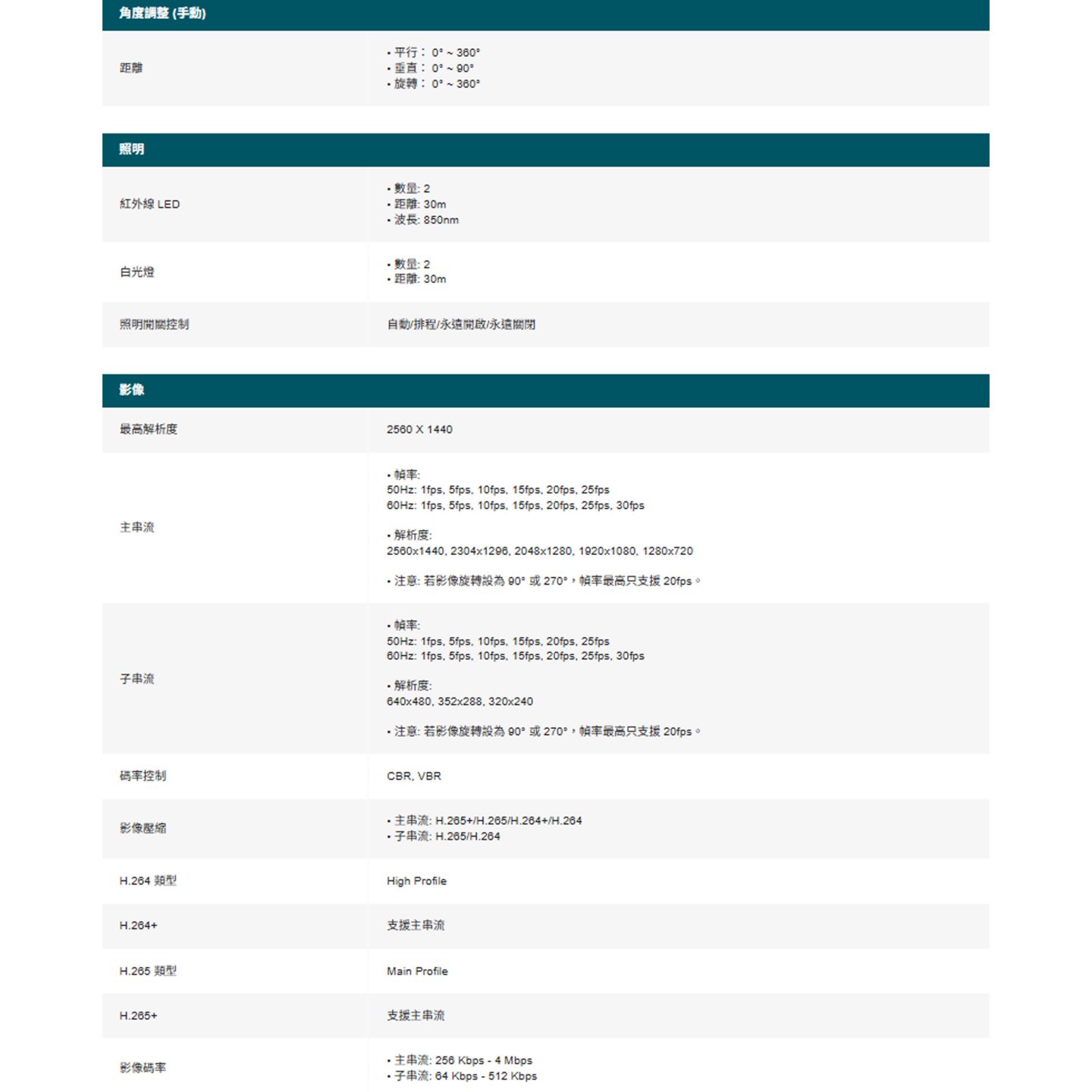Click the 角度調整 (手動) section header
The width and height of the screenshot is (1092, 1092).
[162, 14]
